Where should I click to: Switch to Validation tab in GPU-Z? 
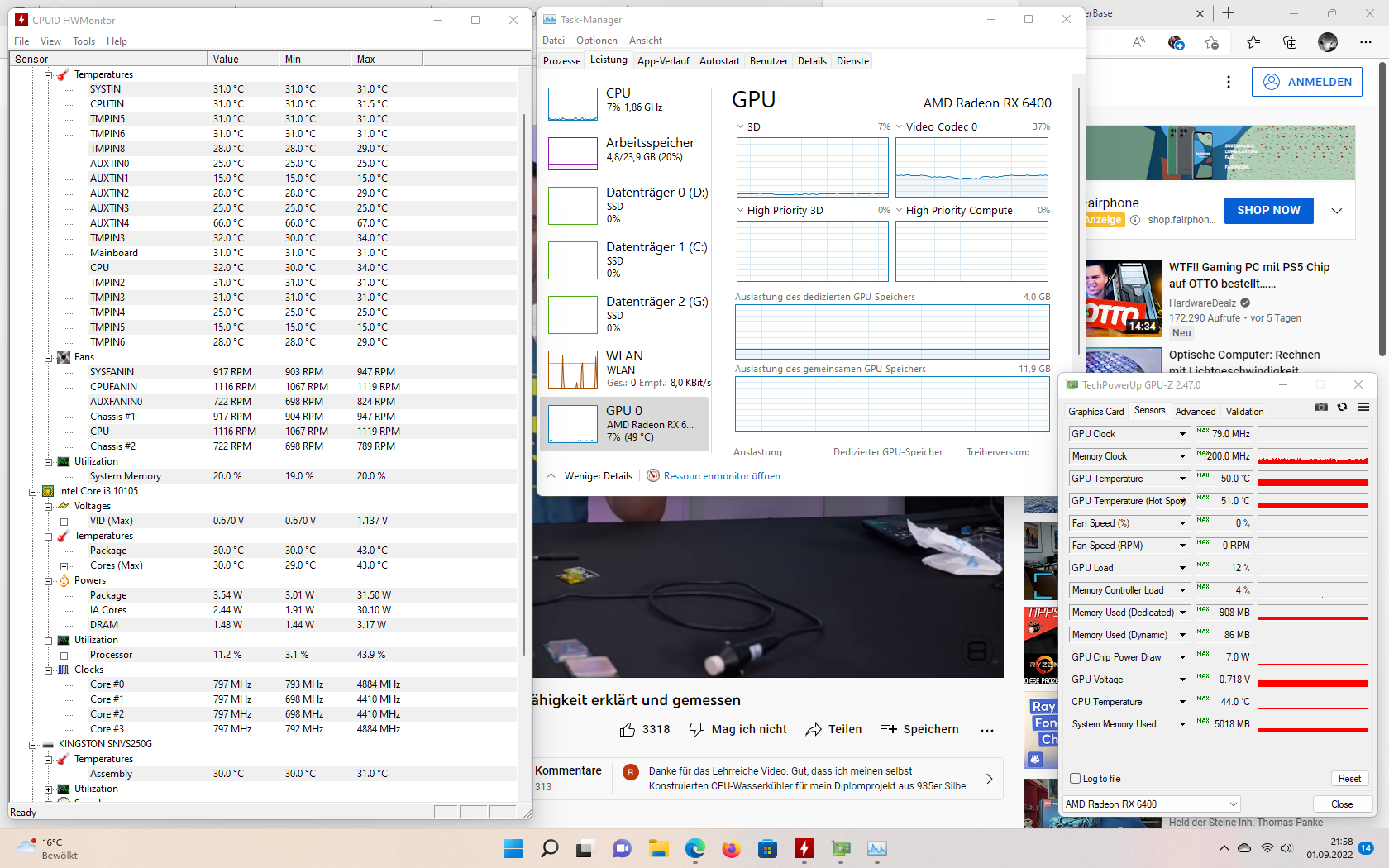click(x=1244, y=412)
